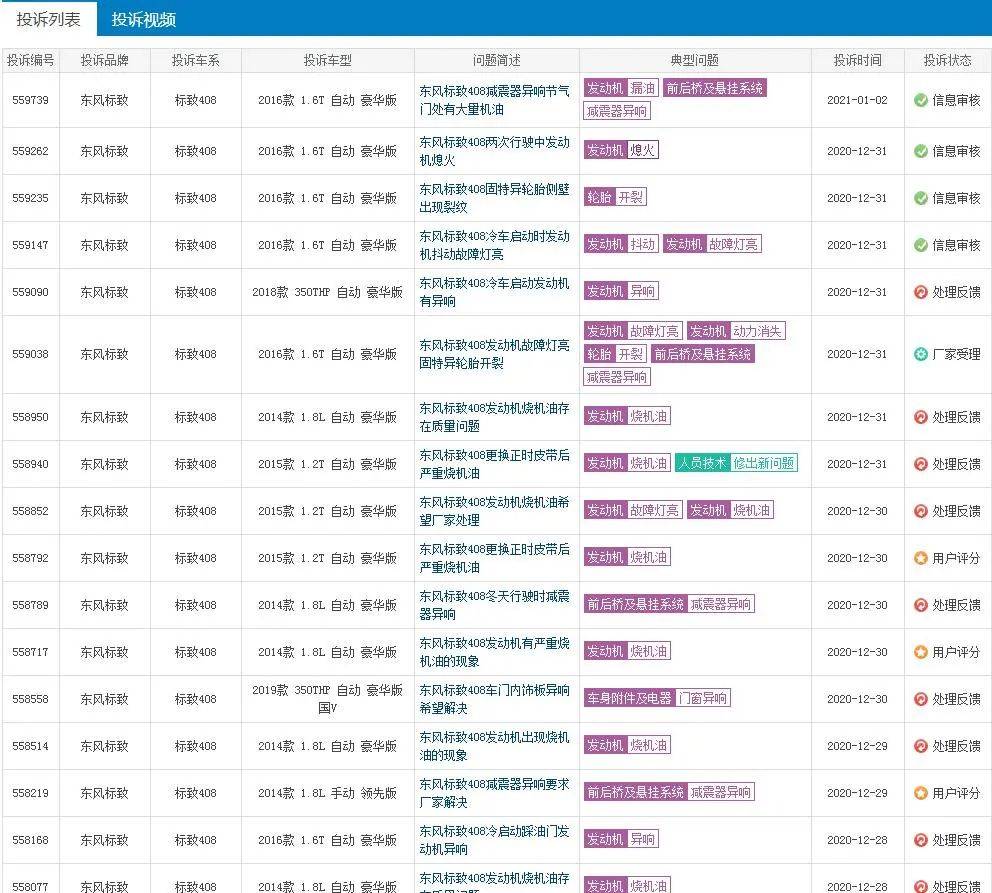Click the 减震器异响 tag in row 558789
The height and width of the screenshot is (893, 992).
tap(720, 604)
